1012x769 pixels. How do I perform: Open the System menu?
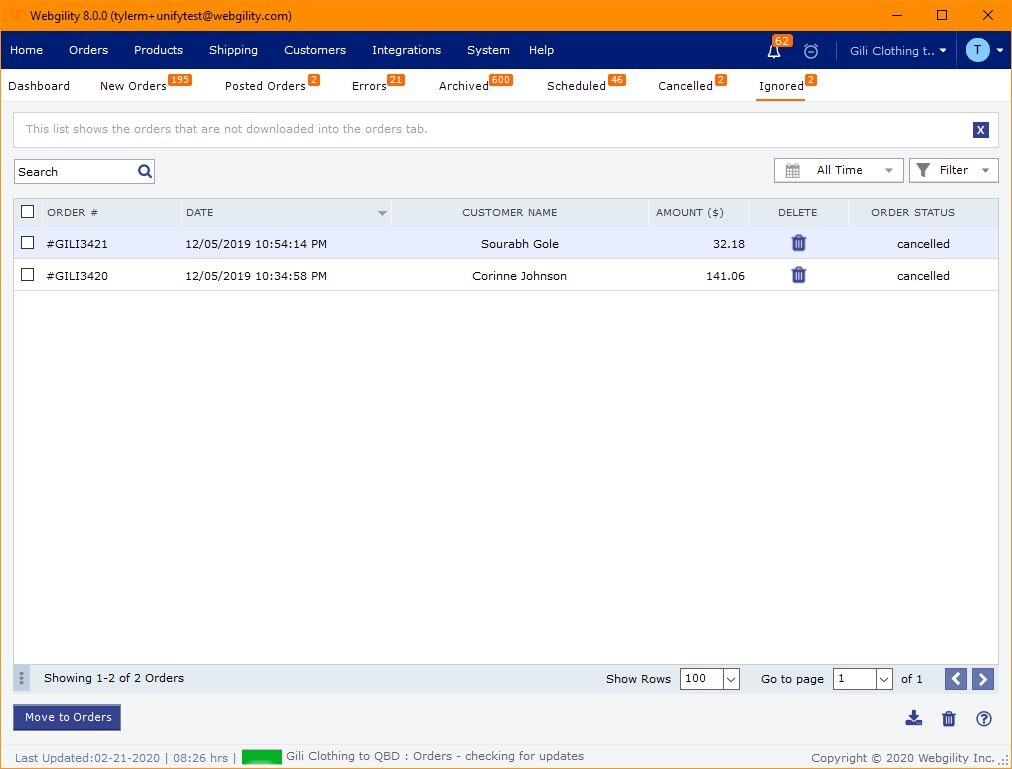pos(488,50)
